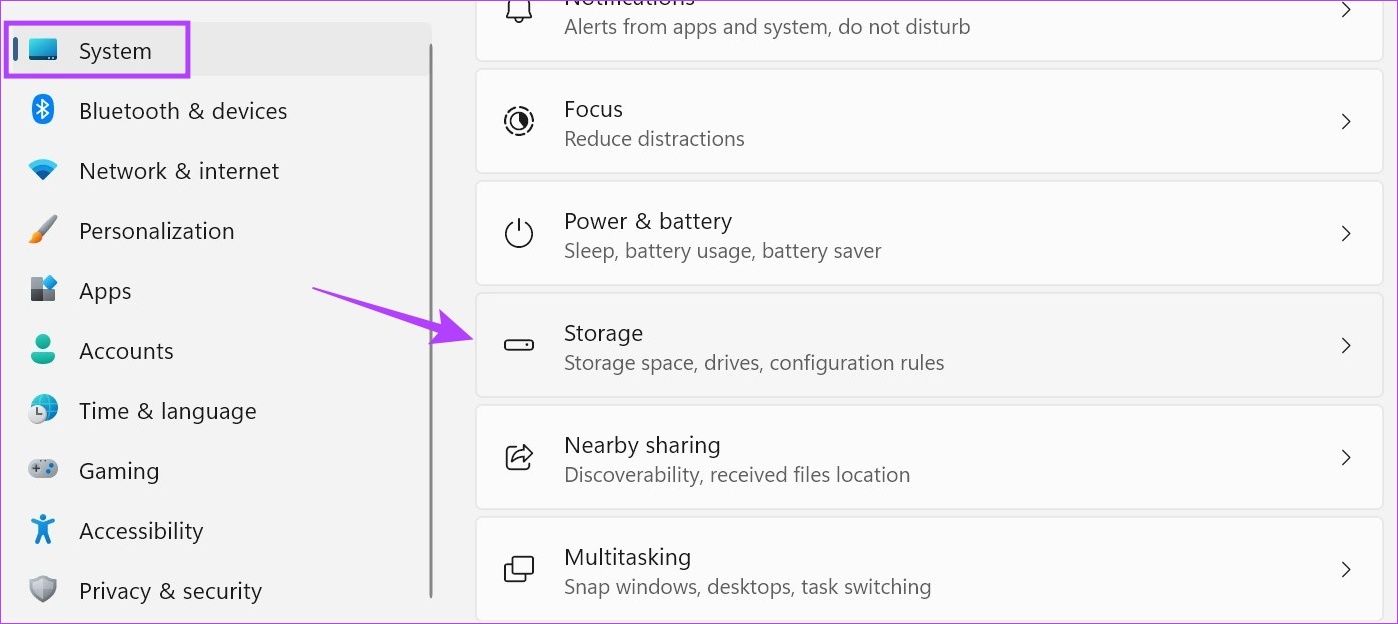The width and height of the screenshot is (1398, 624).
Task: Click the Accounts person icon
Action: click(43, 350)
